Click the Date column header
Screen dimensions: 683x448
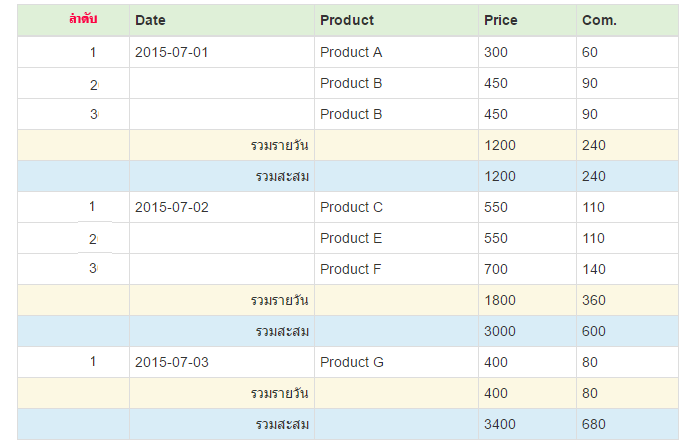point(151,20)
